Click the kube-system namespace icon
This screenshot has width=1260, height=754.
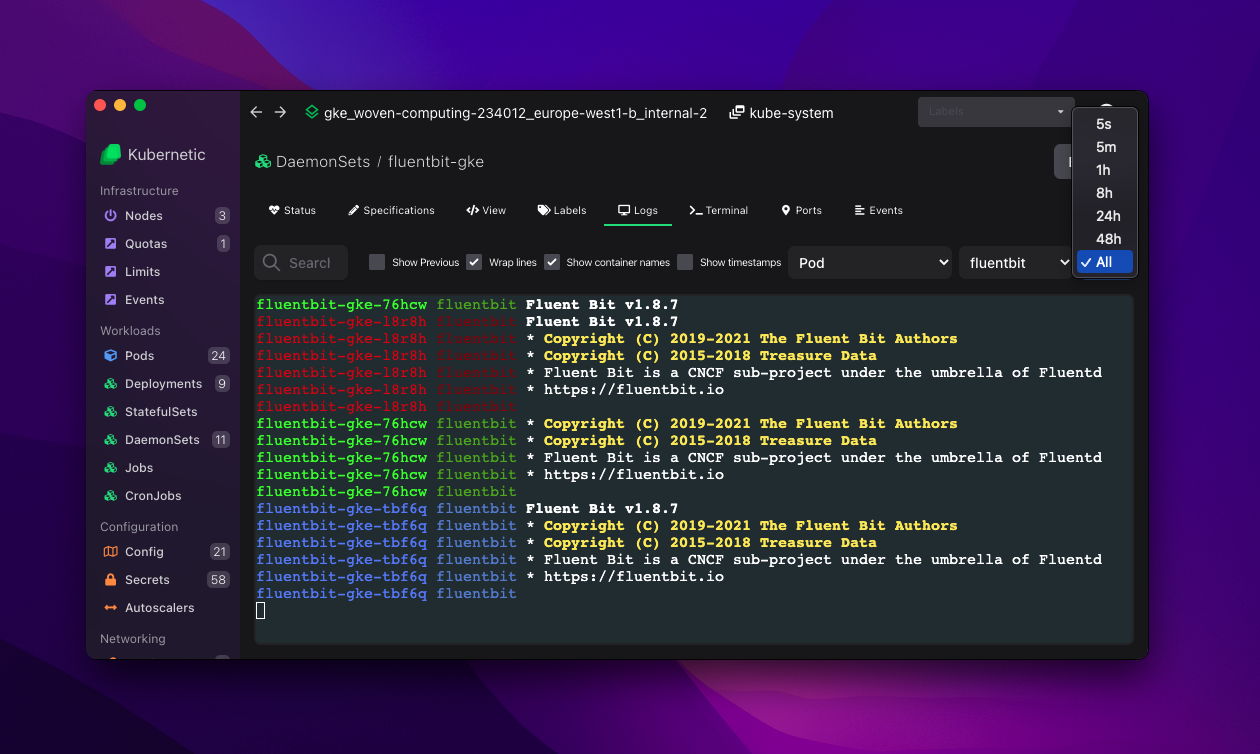[737, 113]
